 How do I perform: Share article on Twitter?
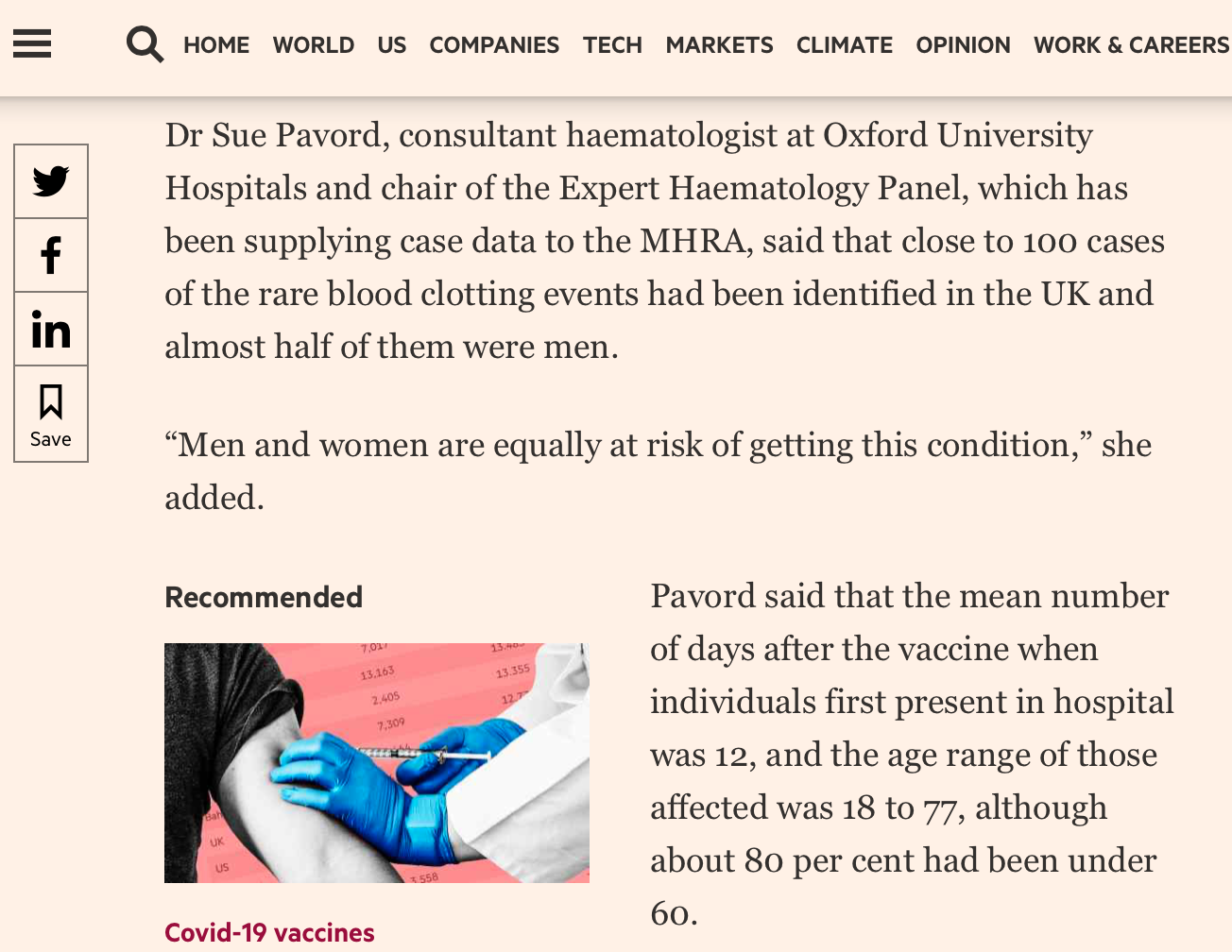tap(51, 181)
